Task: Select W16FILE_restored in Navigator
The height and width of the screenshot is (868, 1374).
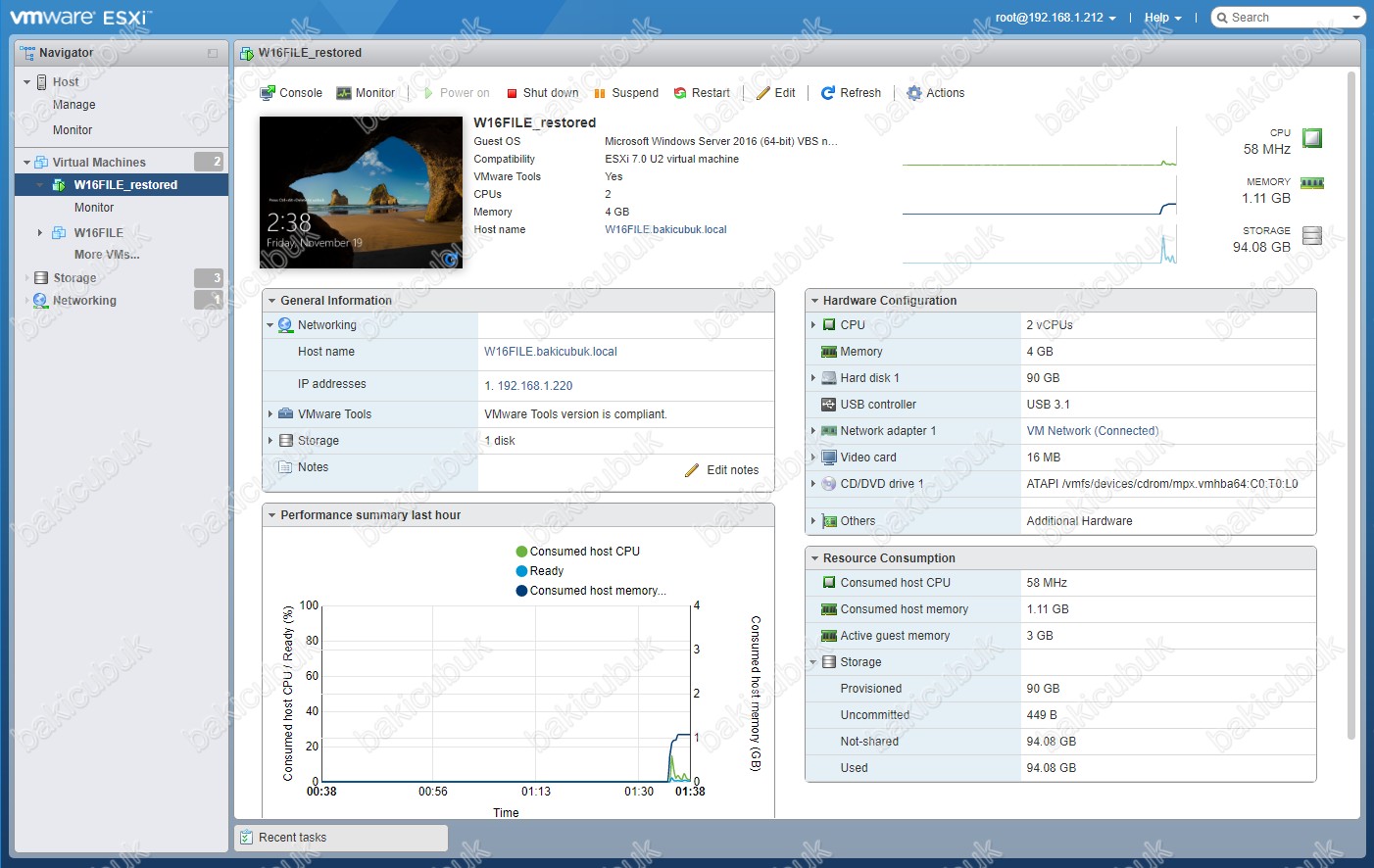Action: 122,185
